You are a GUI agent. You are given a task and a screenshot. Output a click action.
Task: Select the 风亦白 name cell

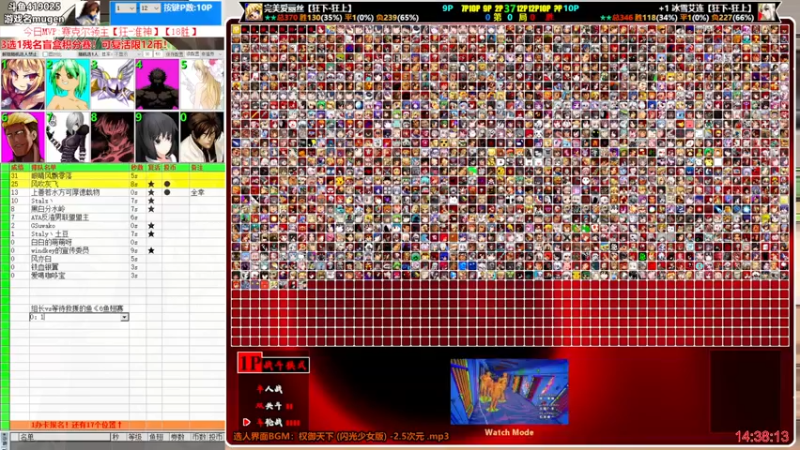pos(80,259)
